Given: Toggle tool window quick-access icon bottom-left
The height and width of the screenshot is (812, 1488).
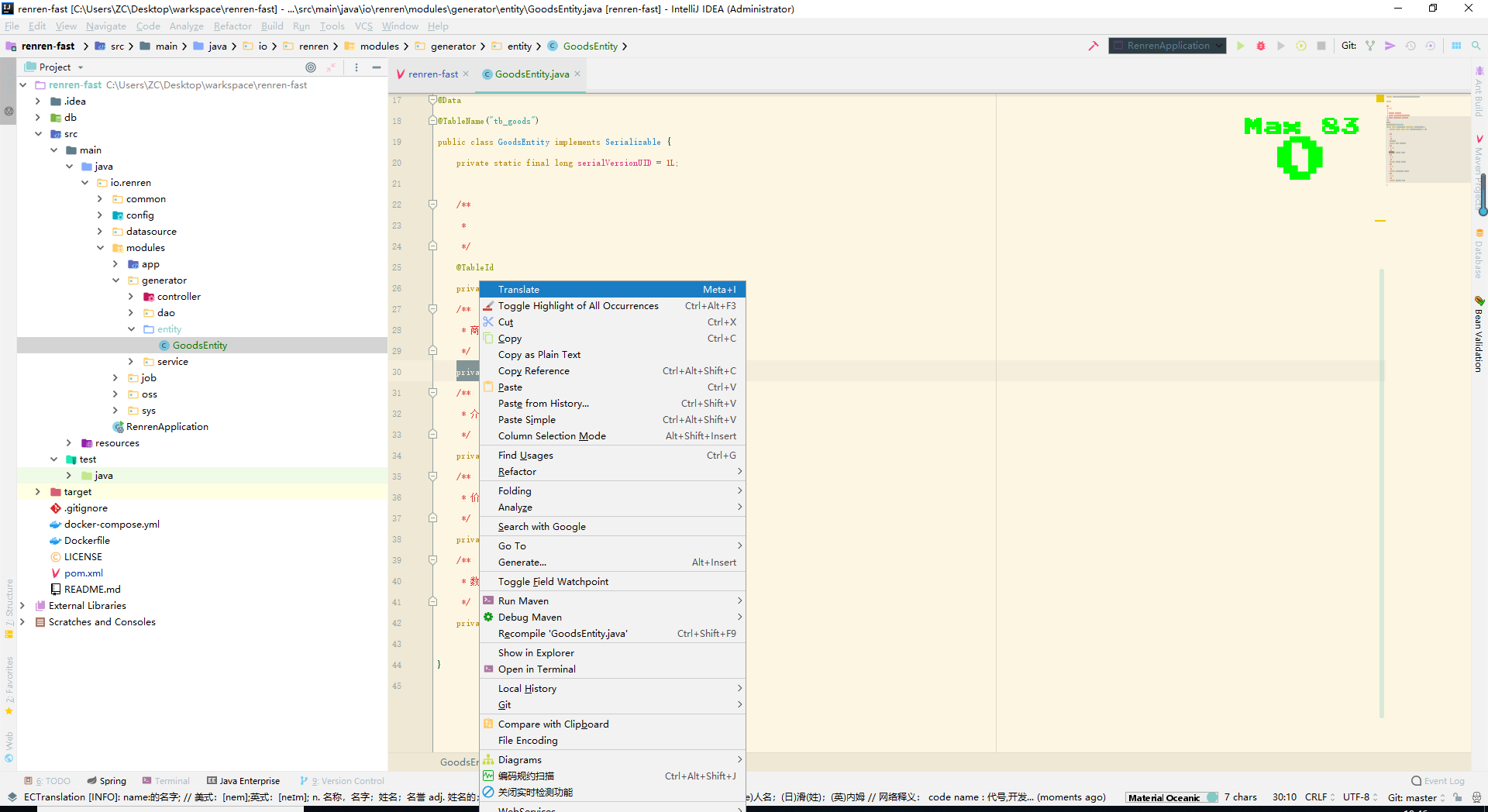Looking at the screenshot, I should pyautogui.click(x=12, y=797).
